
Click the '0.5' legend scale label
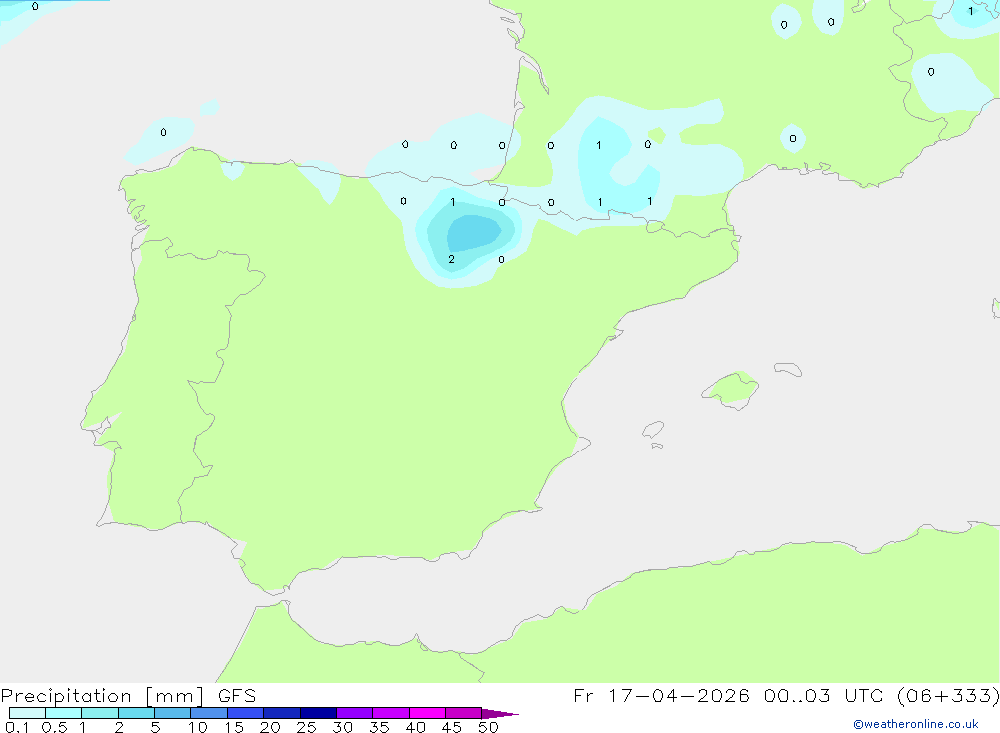54,727
